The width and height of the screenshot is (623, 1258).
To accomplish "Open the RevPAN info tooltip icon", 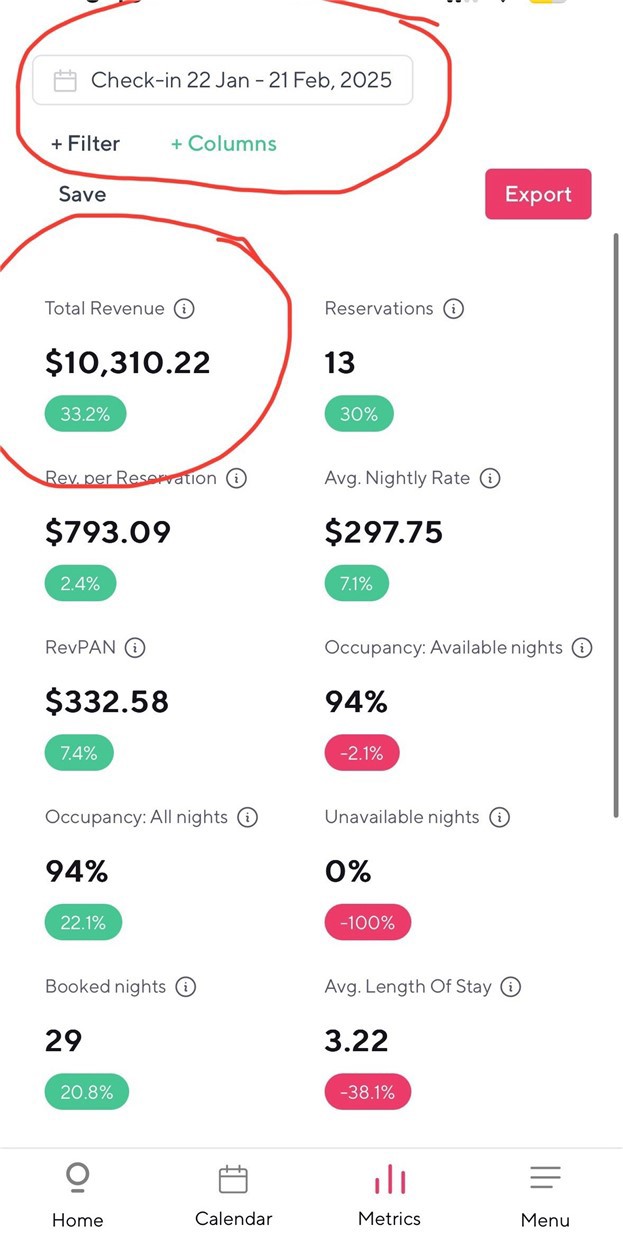I will [135, 648].
